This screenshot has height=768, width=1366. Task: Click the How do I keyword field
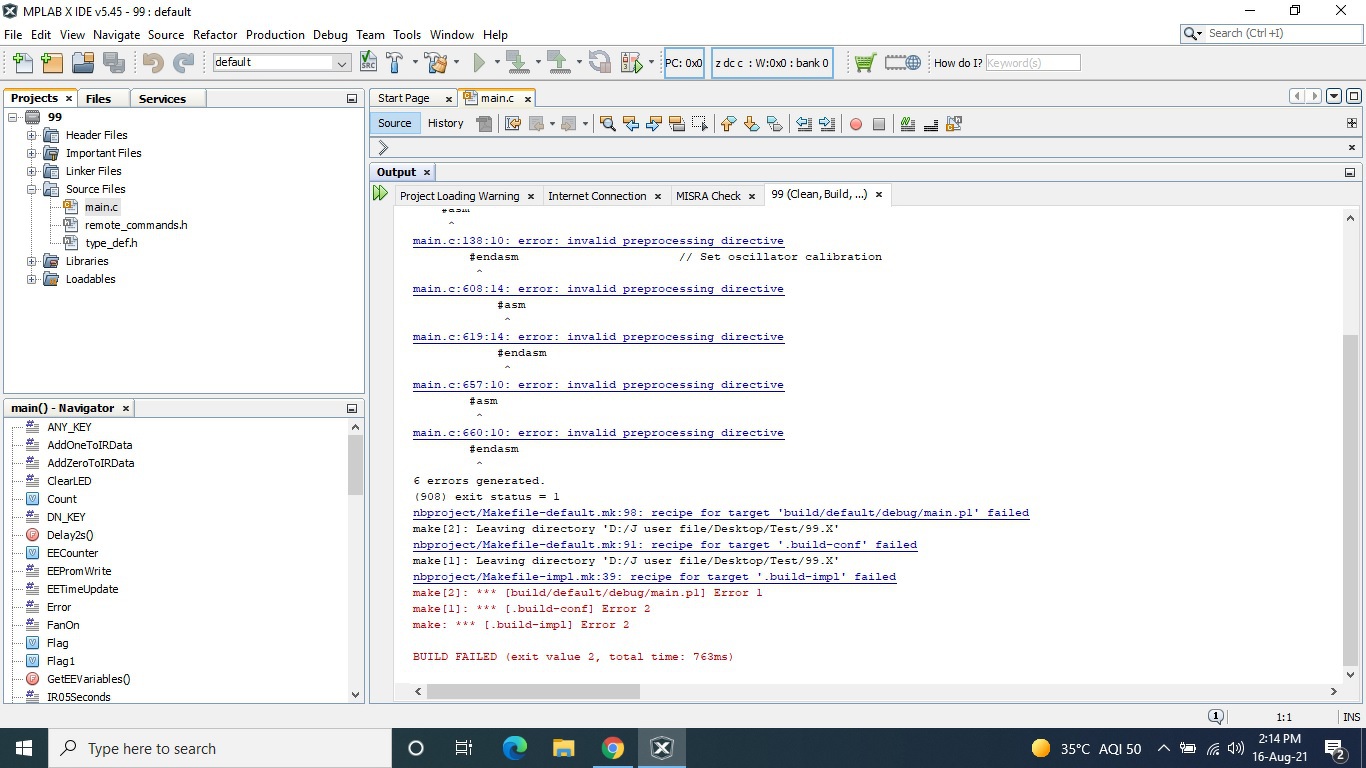(1032, 63)
